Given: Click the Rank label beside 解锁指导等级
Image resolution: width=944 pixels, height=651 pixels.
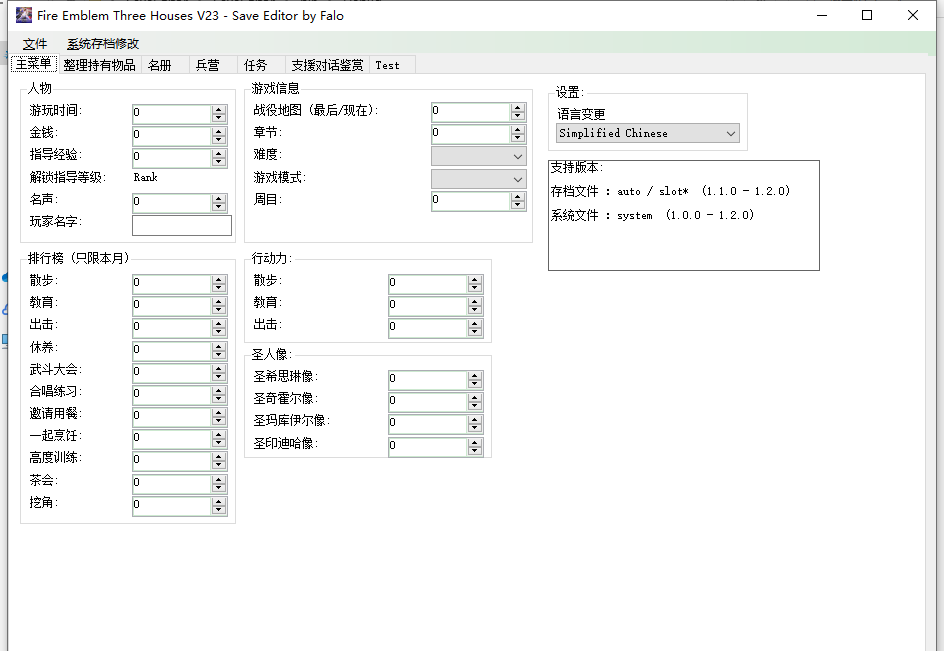Looking at the screenshot, I should coord(146,178).
